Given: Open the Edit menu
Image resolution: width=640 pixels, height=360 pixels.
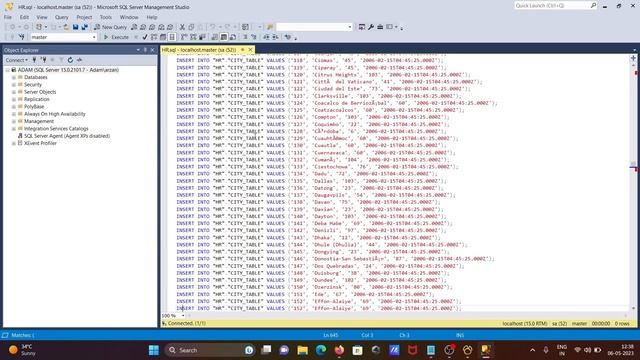Looking at the screenshot, I should click(x=24, y=17).
